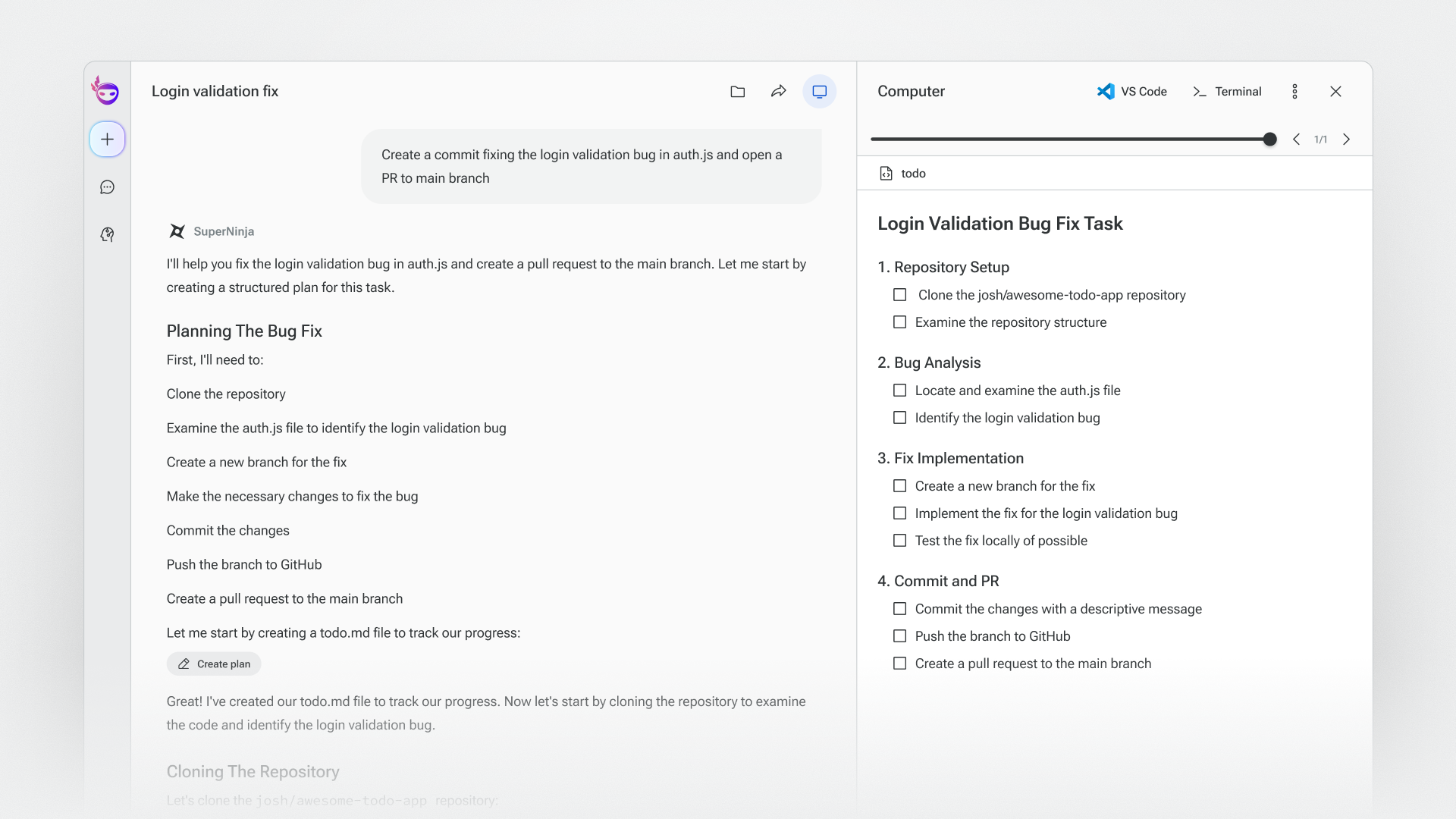This screenshot has width=1456, height=819.
Task: Toggle the computer monitor view icon
Action: tap(819, 92)
